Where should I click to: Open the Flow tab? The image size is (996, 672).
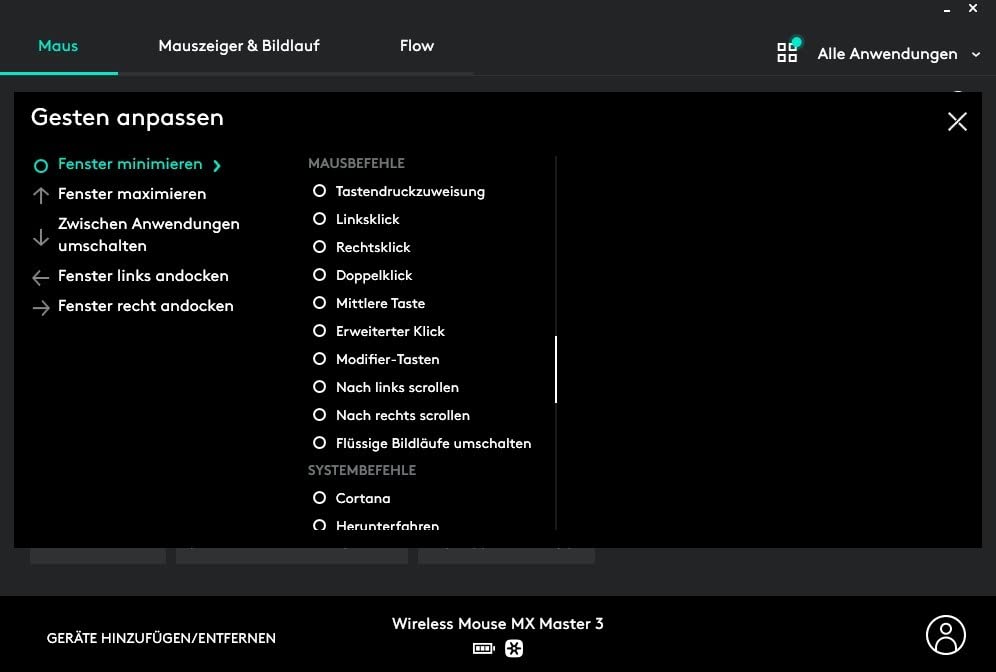point(417,46)
